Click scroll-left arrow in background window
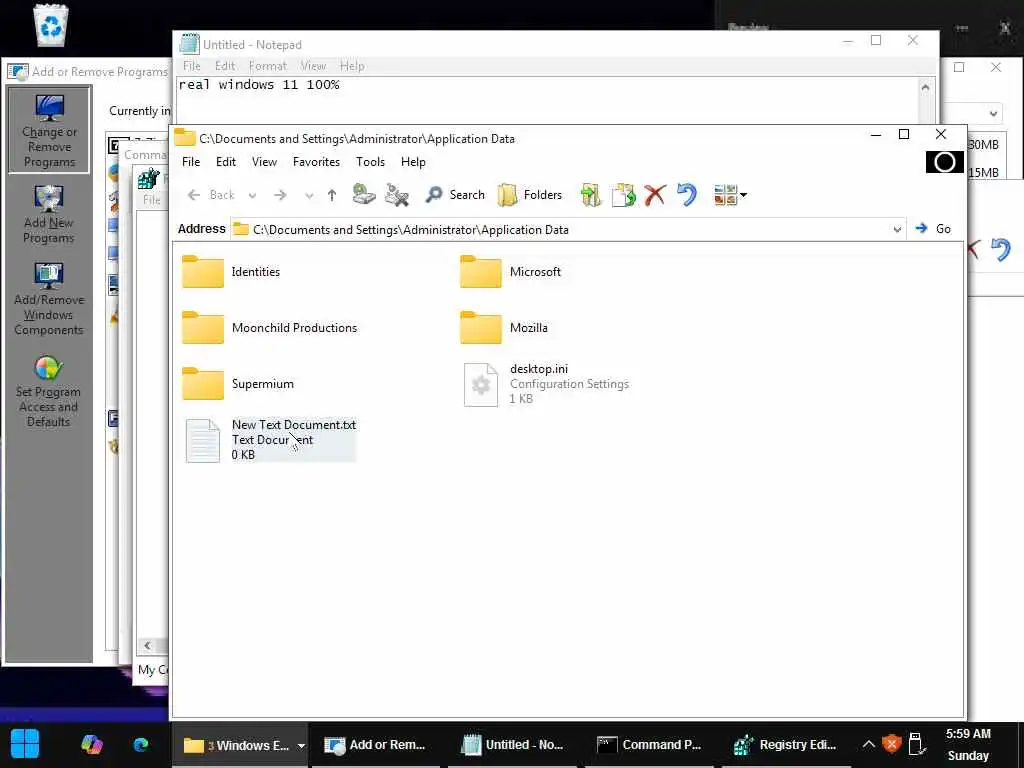This screenshot has height=768, width=1024. [x=148, y=645]
